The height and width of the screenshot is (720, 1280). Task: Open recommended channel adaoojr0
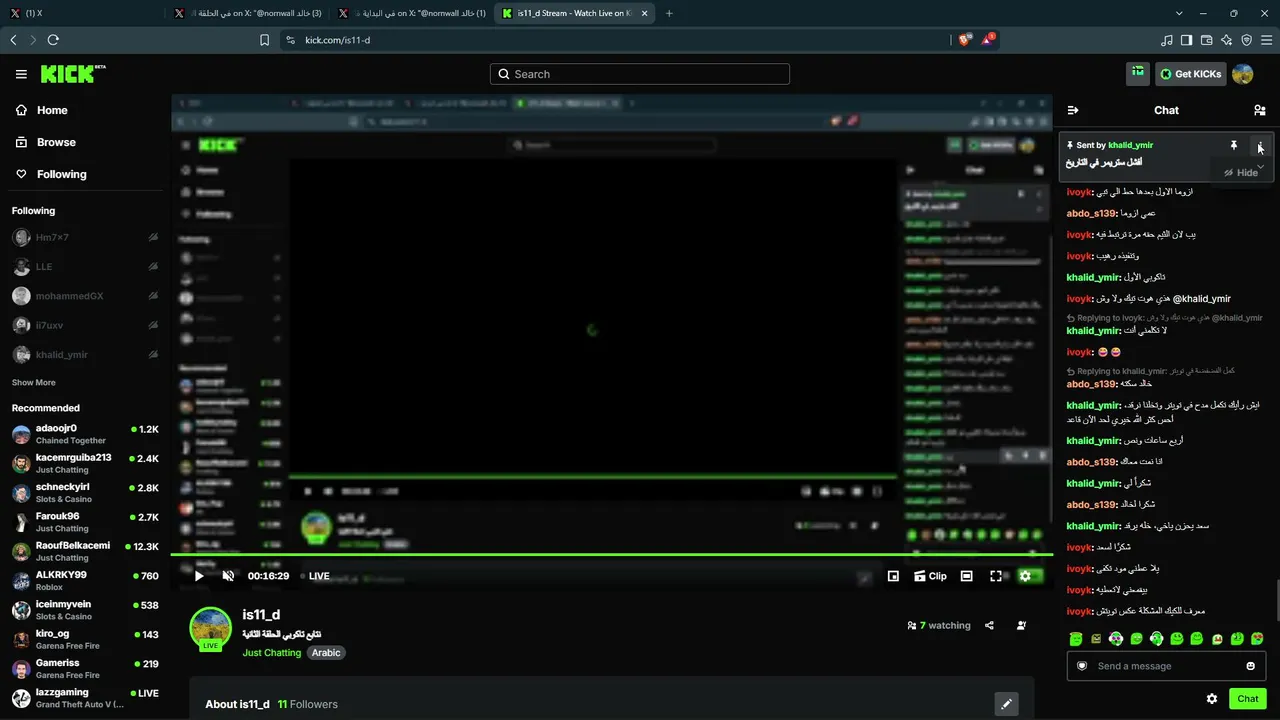(85, 434)
